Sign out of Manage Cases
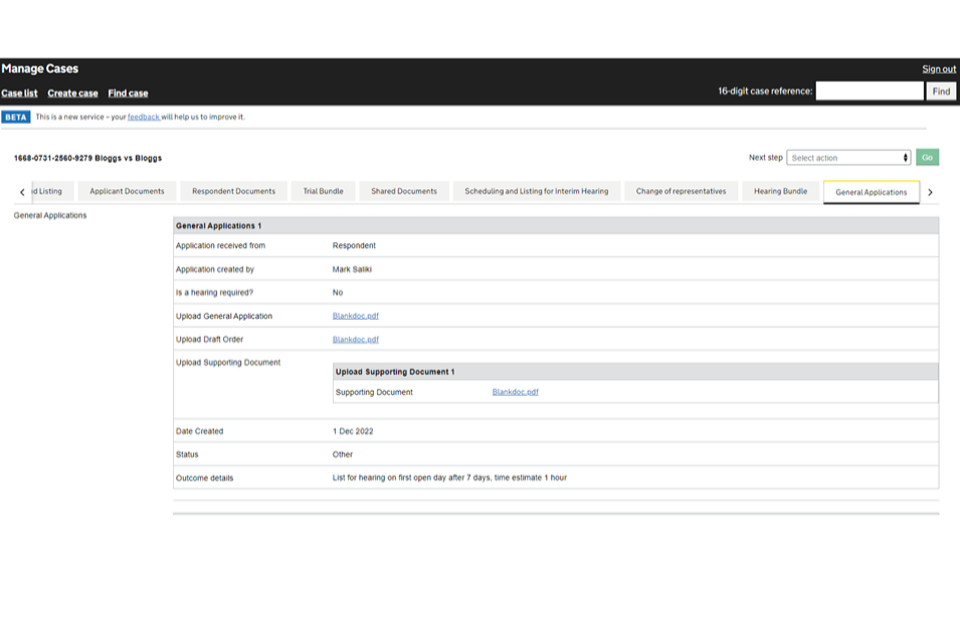Image resolution: width=960 pixels, height=640 pixels. pos(938,69)
